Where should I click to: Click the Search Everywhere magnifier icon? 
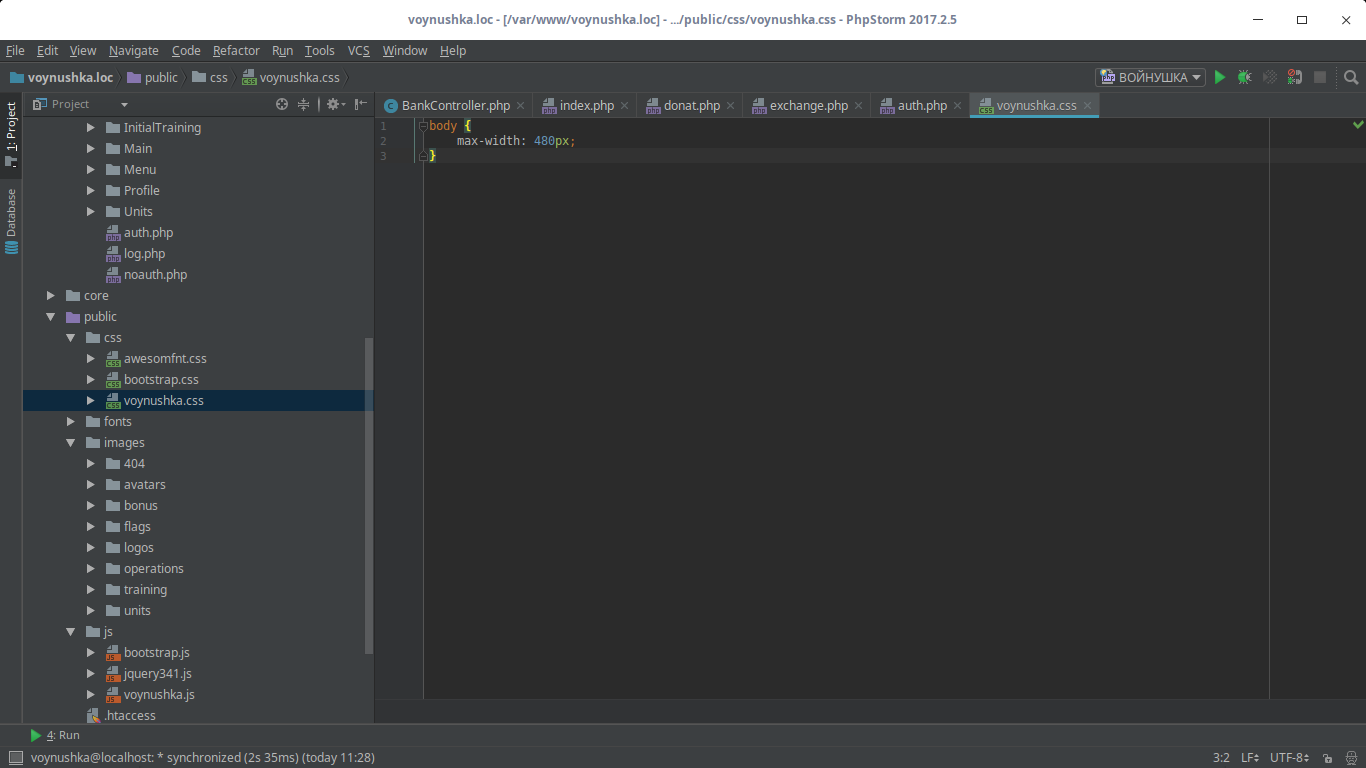click(x=1351, y=77)
